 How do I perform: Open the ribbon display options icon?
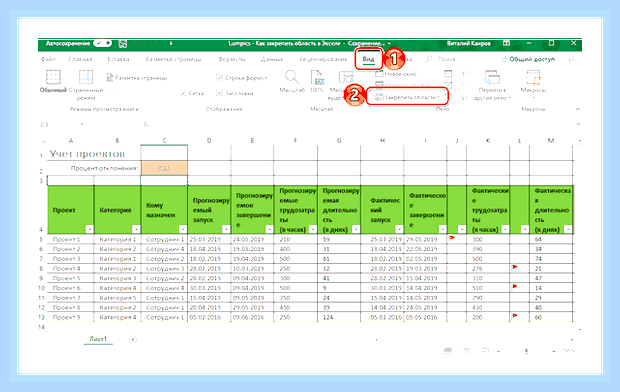click(x=506, y=43)
